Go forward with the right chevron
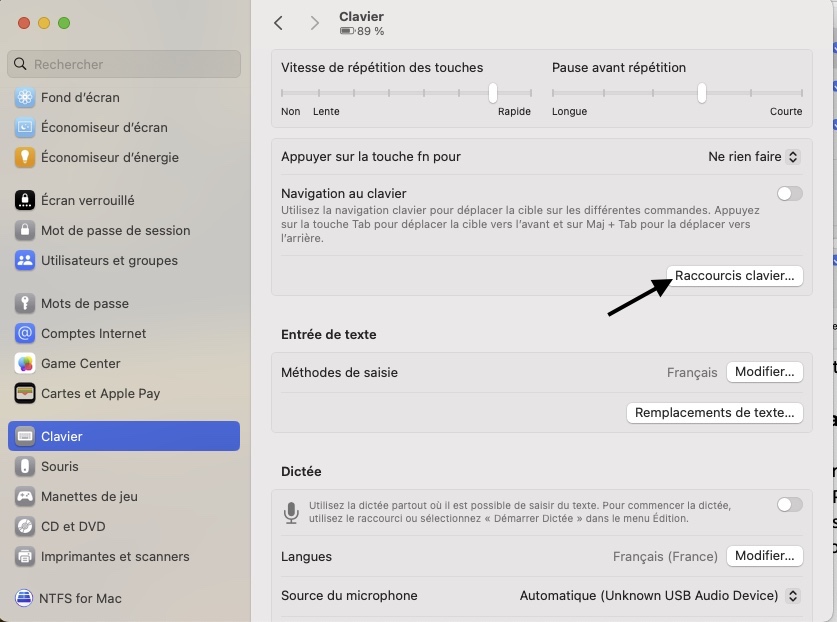This screenshot has width=837, height=622. [x=314, y=23]
